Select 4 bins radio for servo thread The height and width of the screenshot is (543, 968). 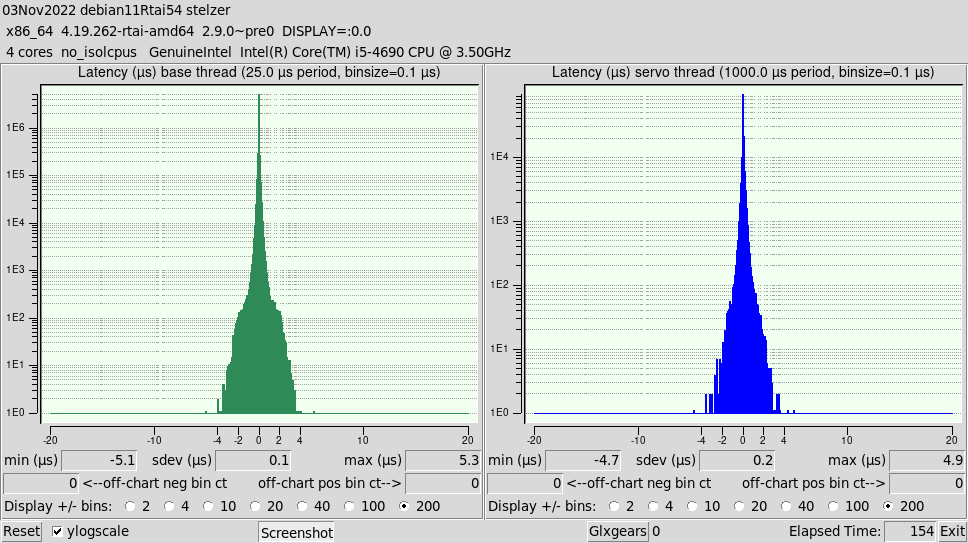point(653,506)
